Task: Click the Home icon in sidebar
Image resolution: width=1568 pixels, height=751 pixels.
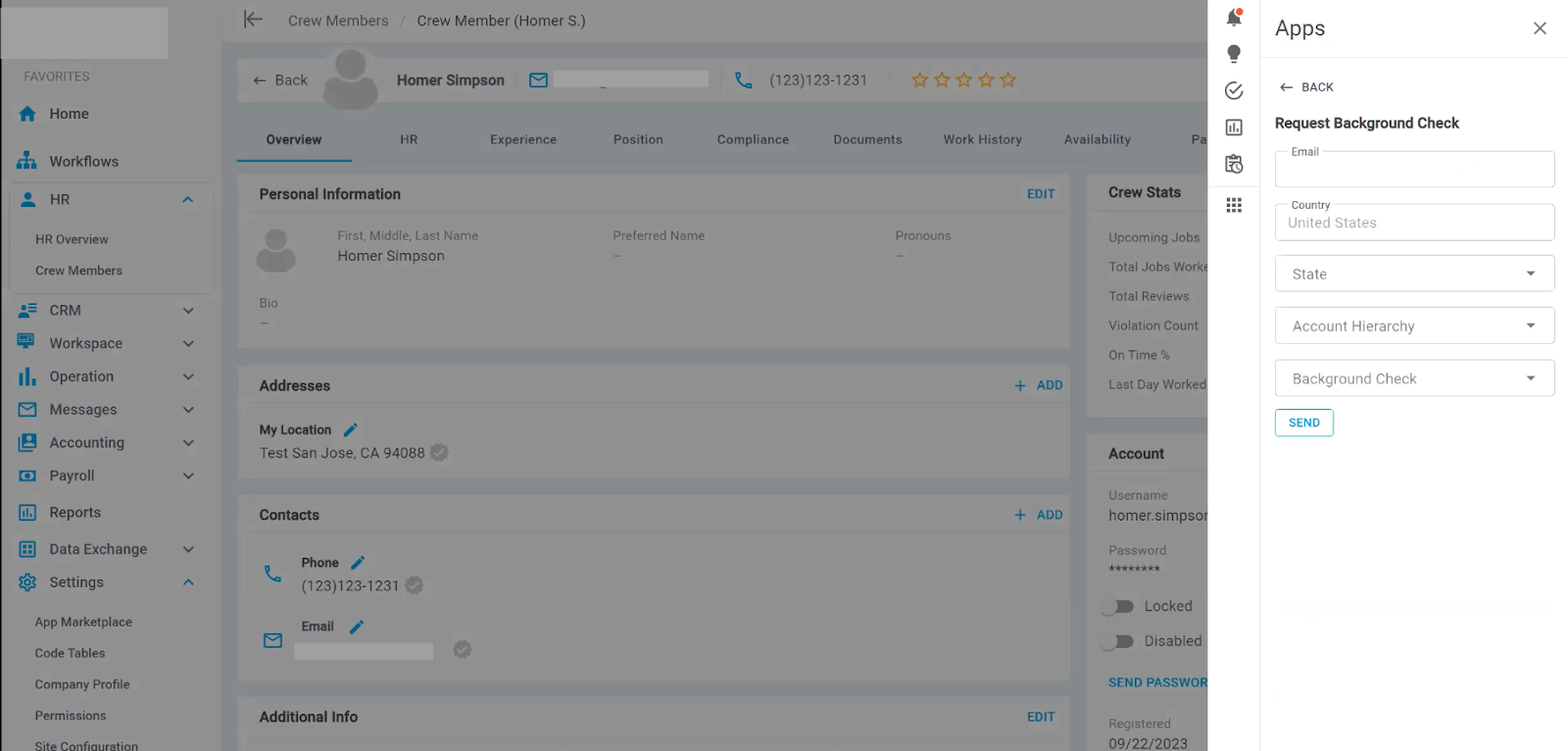Action: (x=27, y=114)
